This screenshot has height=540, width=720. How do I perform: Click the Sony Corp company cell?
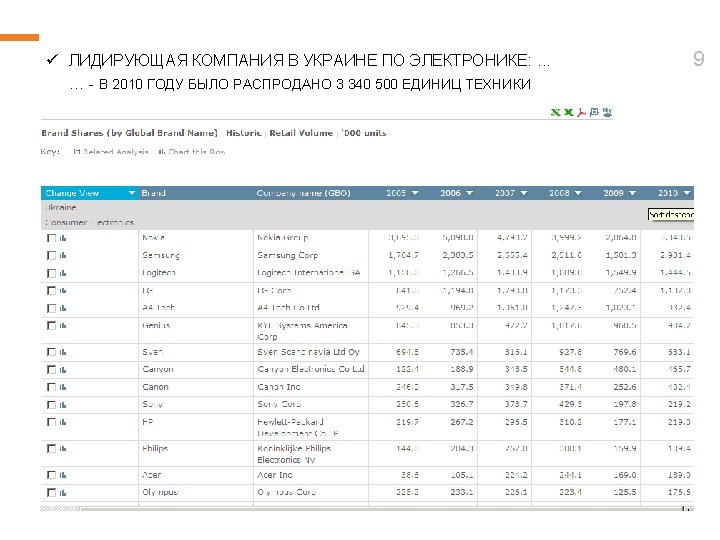[279, 405]
